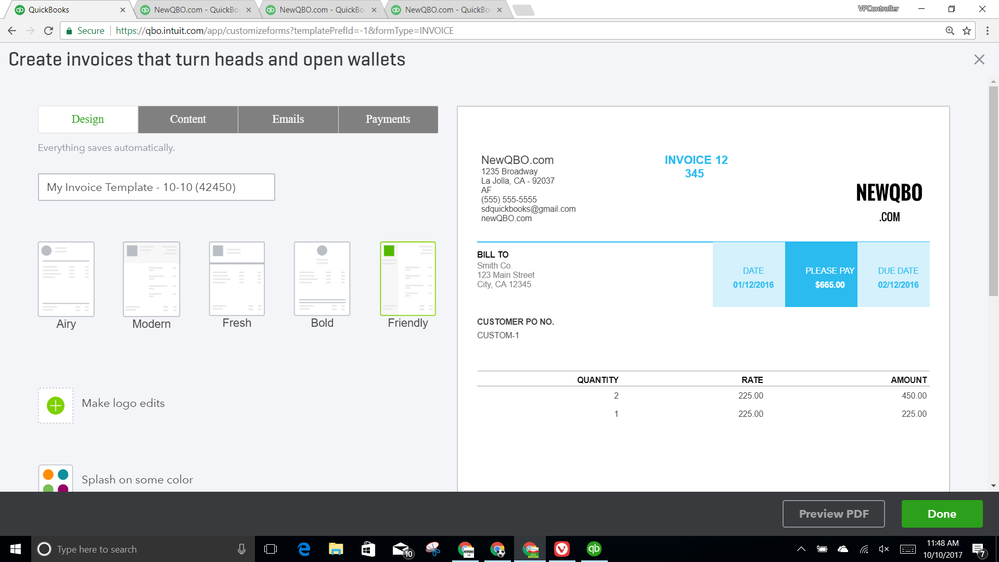The width and height of the screenshot is (999, 562).
Task: Click the Cortana microphone icon
Action: (241, 549)
